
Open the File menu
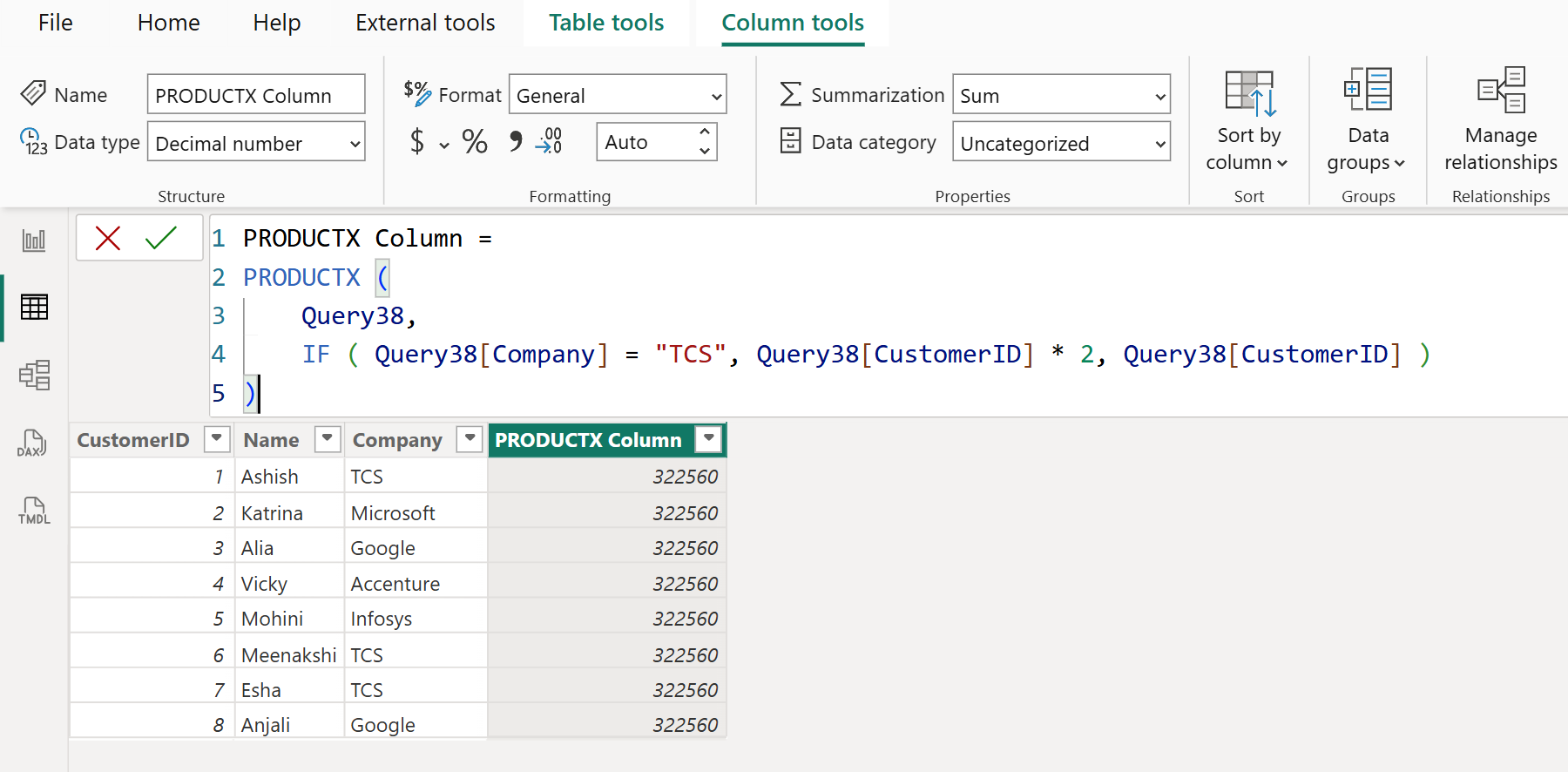[56, 23]
